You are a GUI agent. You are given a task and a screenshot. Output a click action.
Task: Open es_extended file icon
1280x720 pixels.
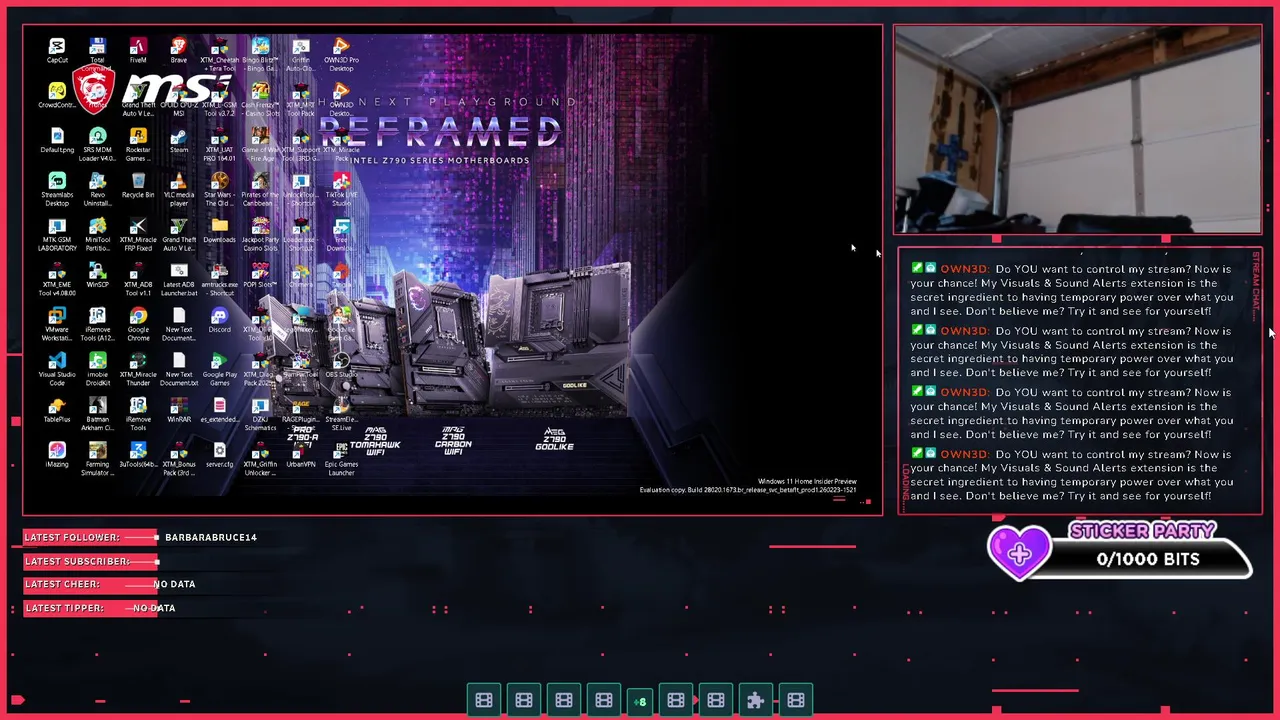click(219, 411)
